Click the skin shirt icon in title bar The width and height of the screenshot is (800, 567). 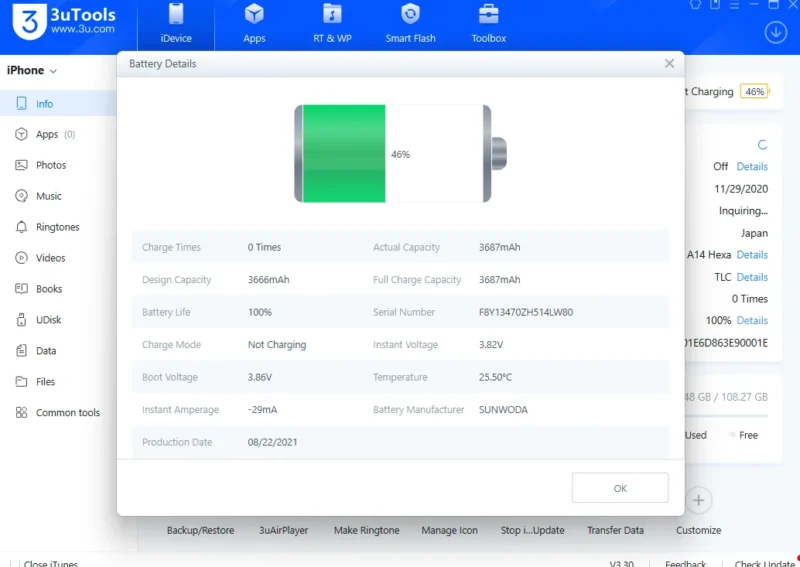(x=695, y=4)
